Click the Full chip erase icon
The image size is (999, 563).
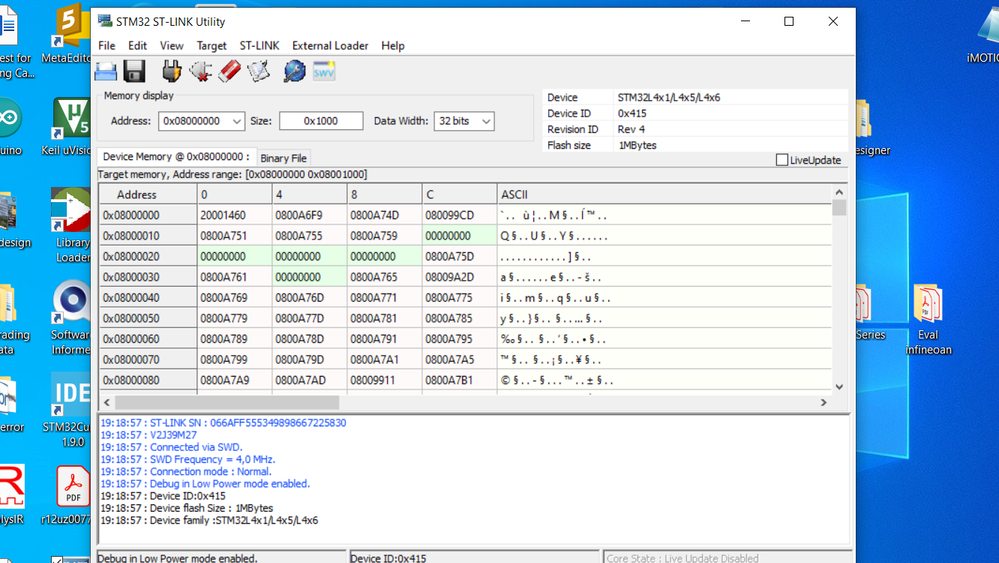pyautogui.click(x=229, y=71)
